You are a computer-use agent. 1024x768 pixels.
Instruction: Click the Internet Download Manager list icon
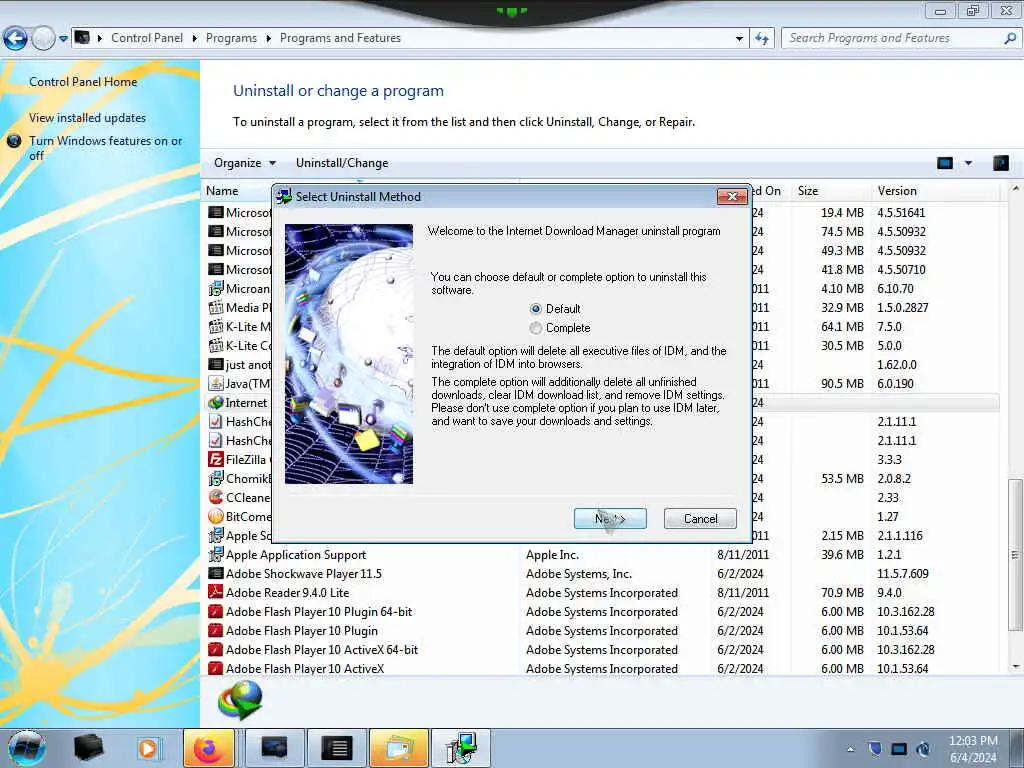(216, 402)
